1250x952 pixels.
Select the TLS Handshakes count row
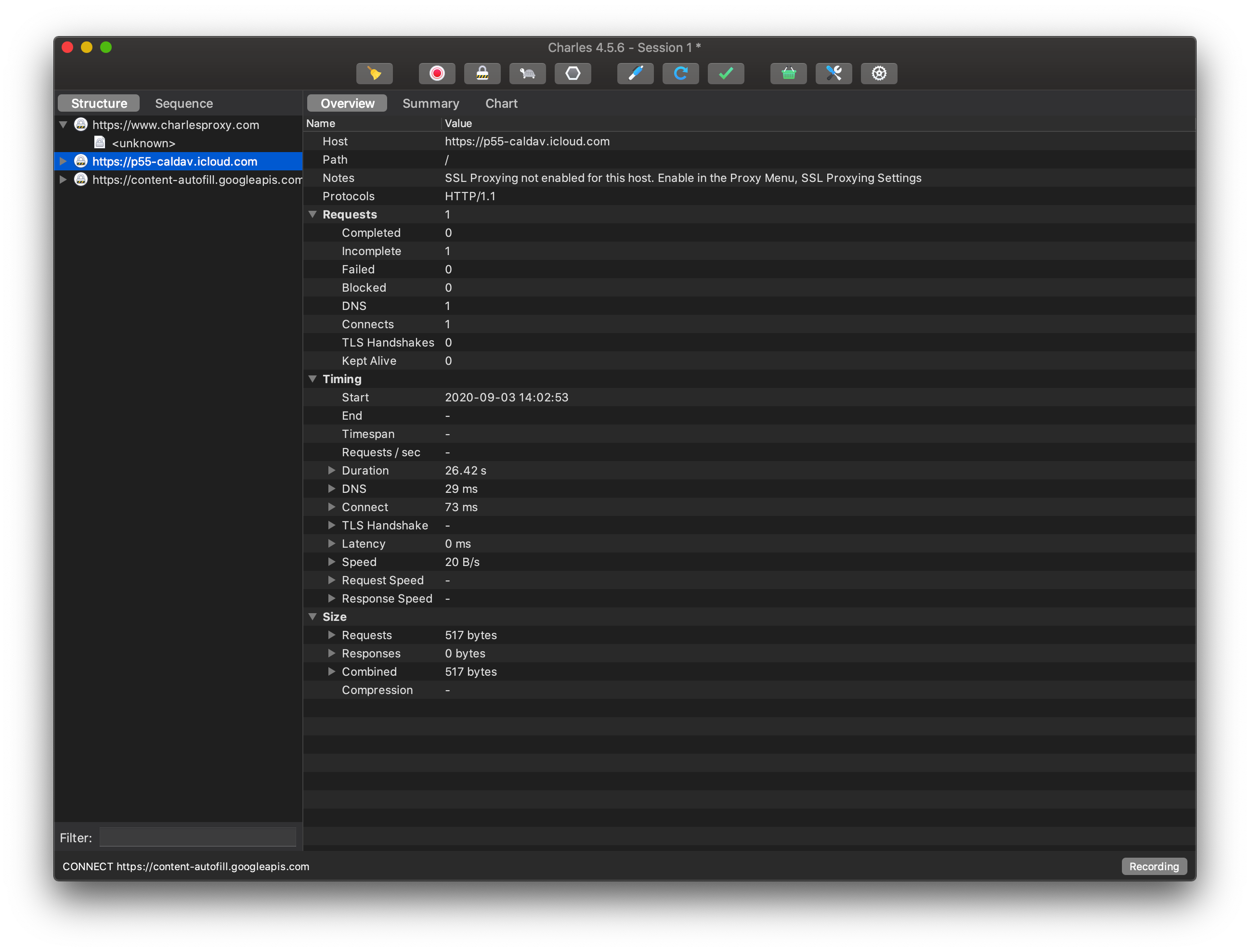pos(749,342)
